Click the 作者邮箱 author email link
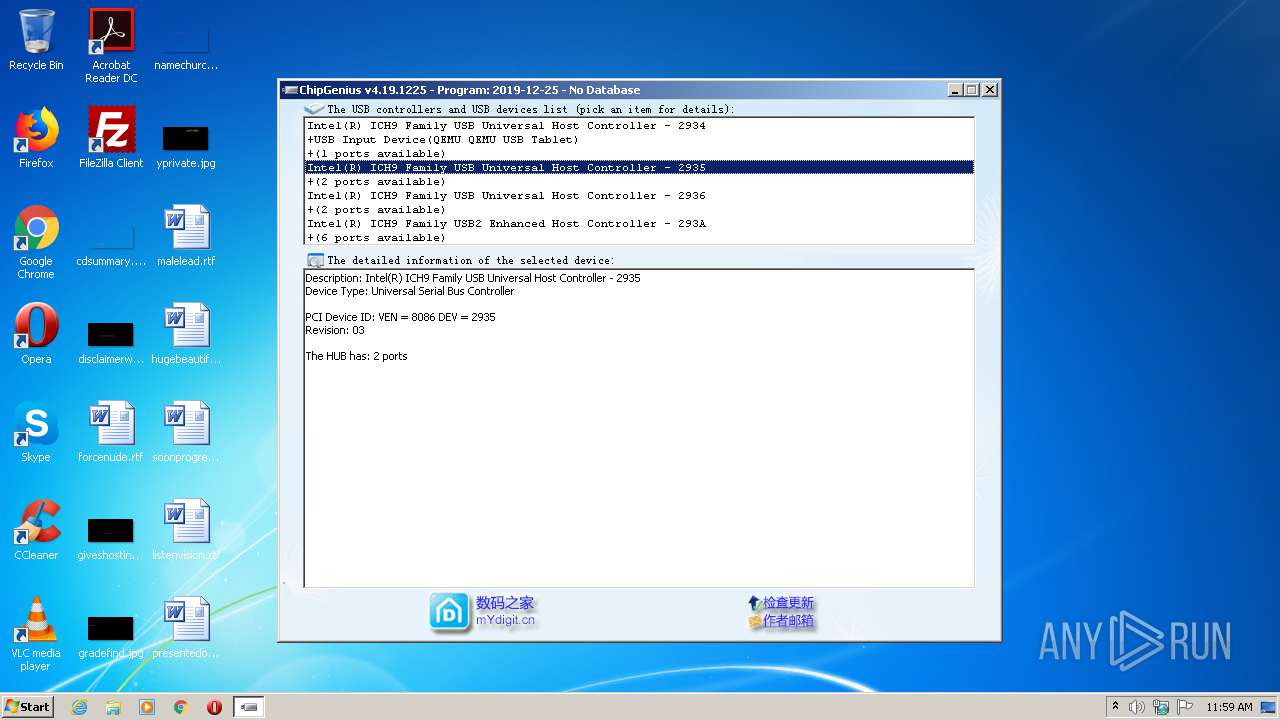The image size is (1280, 720). coord(787,621)
